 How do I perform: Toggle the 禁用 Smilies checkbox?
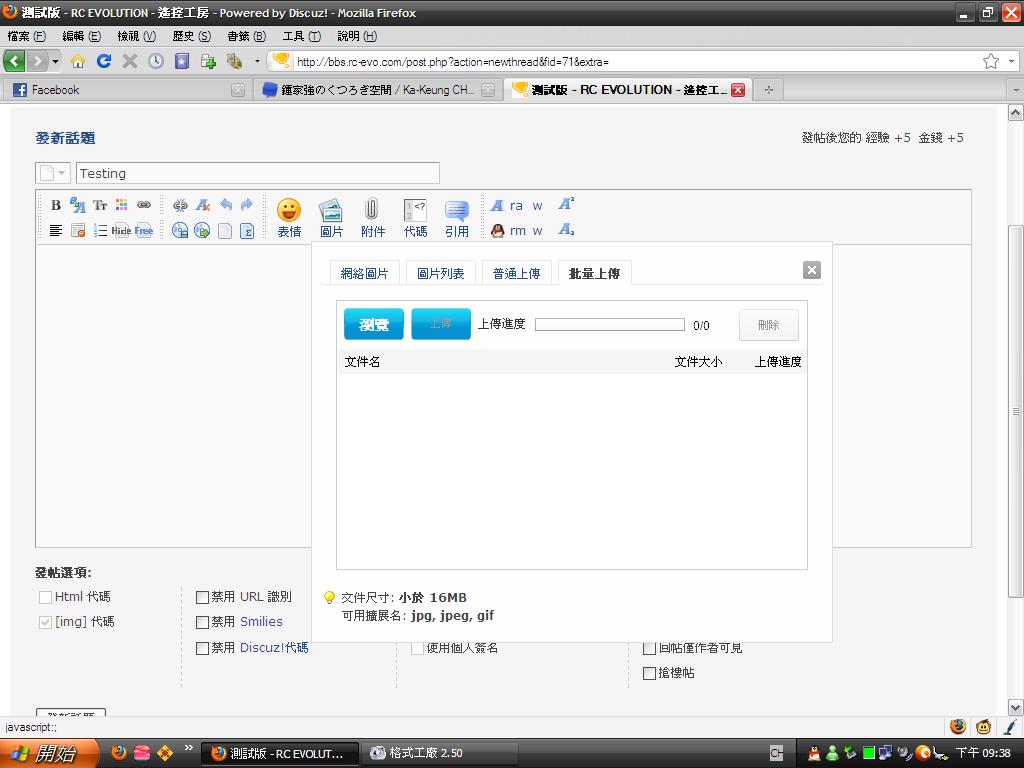(202, 622)
